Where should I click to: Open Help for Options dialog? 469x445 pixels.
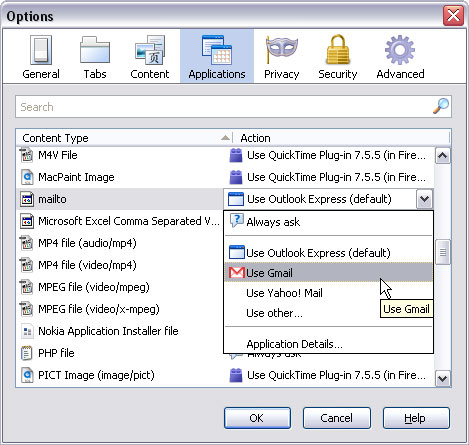click(416, 418)
